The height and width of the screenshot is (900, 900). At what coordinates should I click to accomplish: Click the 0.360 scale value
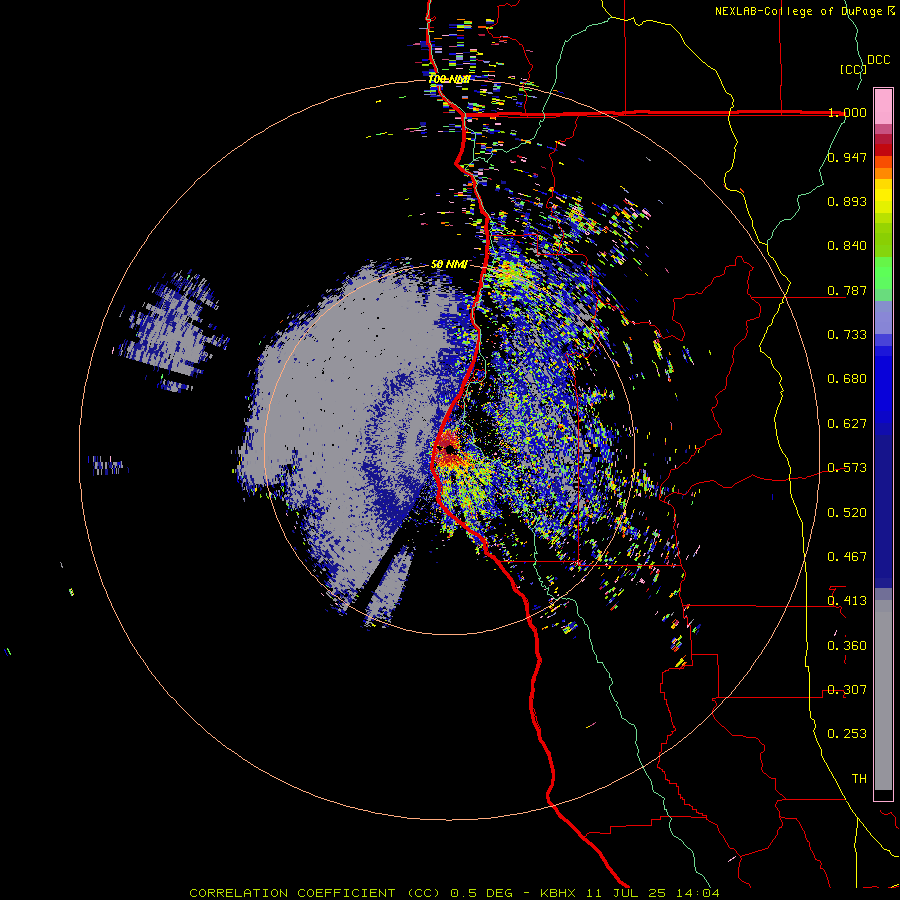[847, 646]
